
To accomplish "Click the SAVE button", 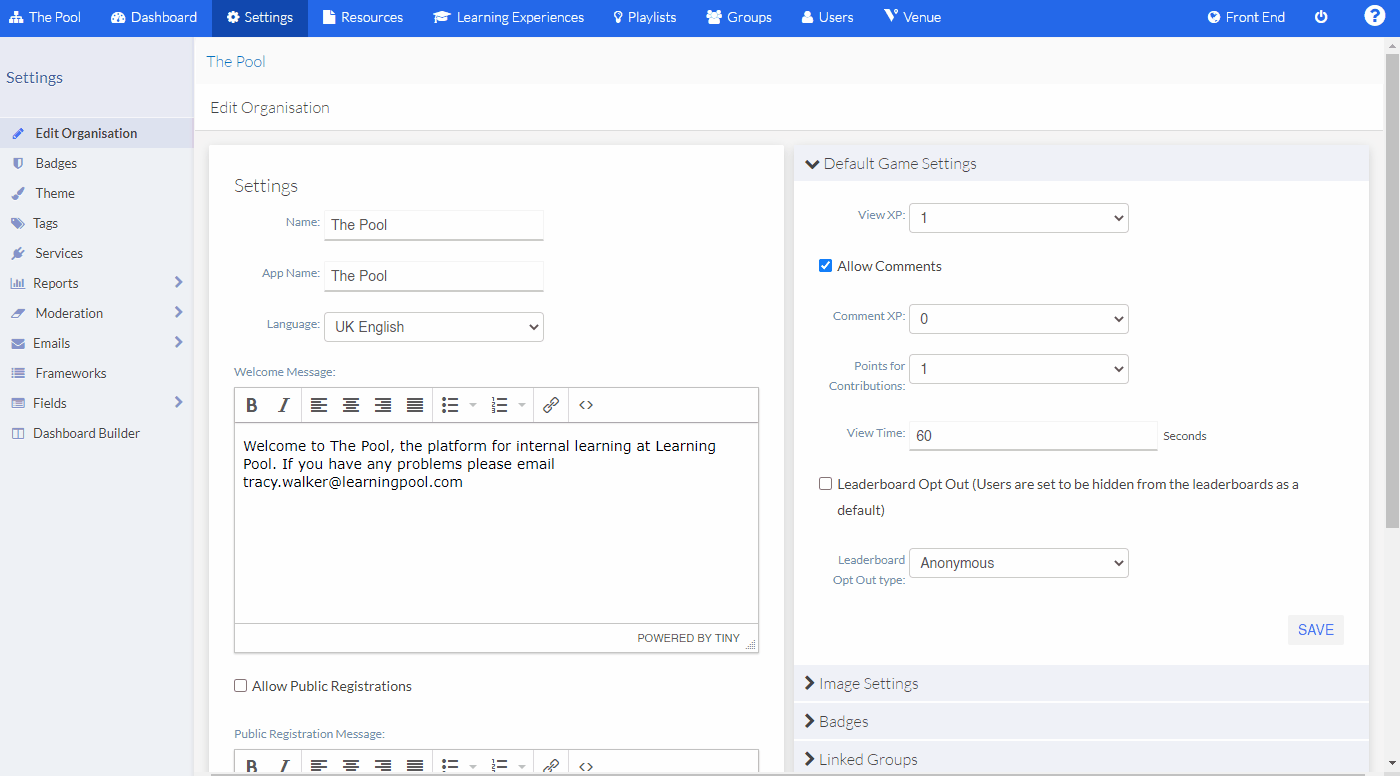I will pos(1315,629).
